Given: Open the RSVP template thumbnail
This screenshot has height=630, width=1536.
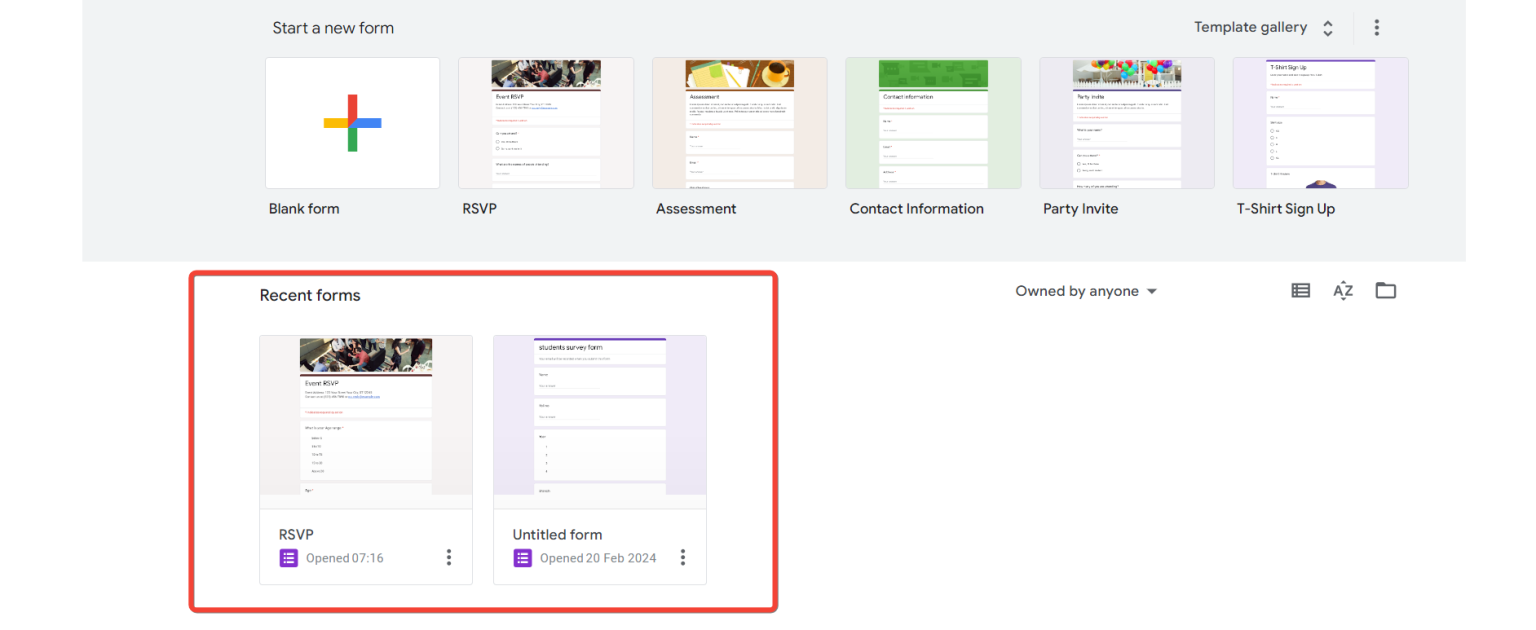Looking at the screenshot, I should coord(546,123).
